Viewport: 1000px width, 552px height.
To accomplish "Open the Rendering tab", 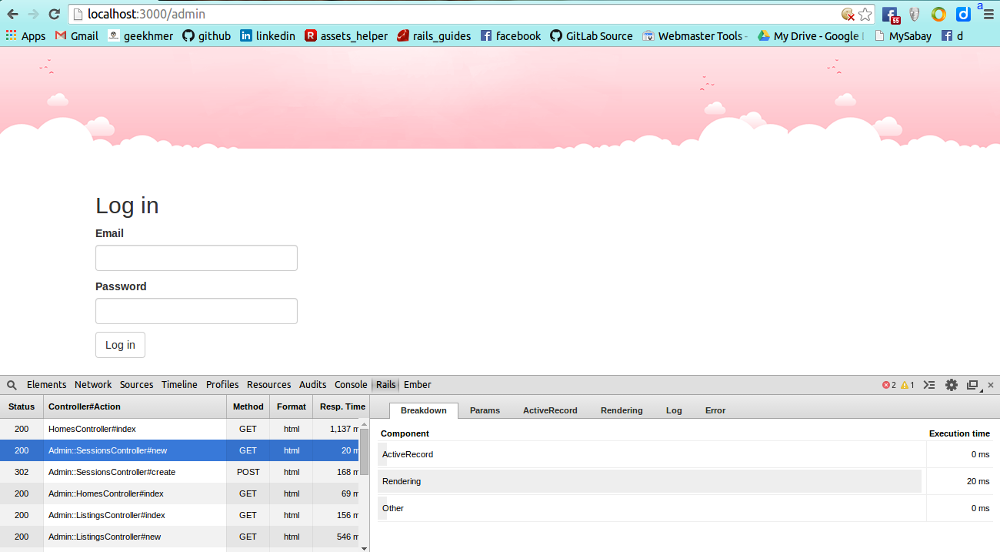I will [x=621, y=410].
